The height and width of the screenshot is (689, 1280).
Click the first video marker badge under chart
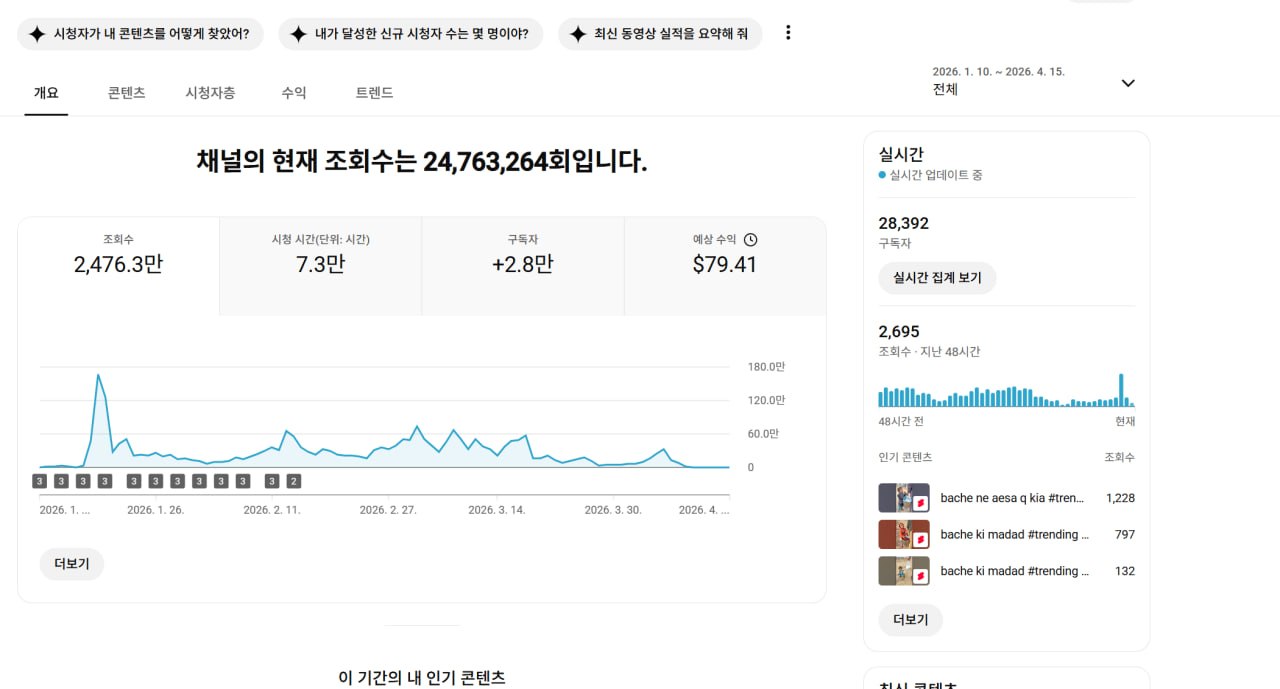point(39,481)
